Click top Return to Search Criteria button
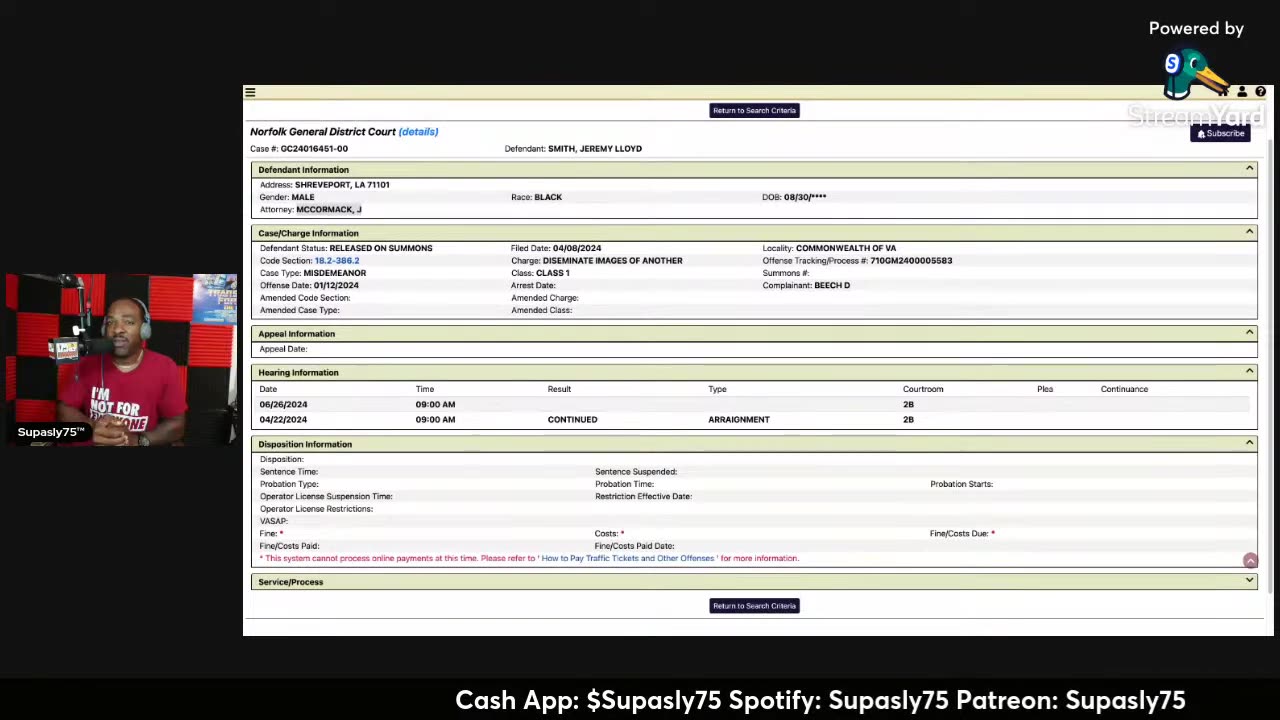 [x=754, y=110]
